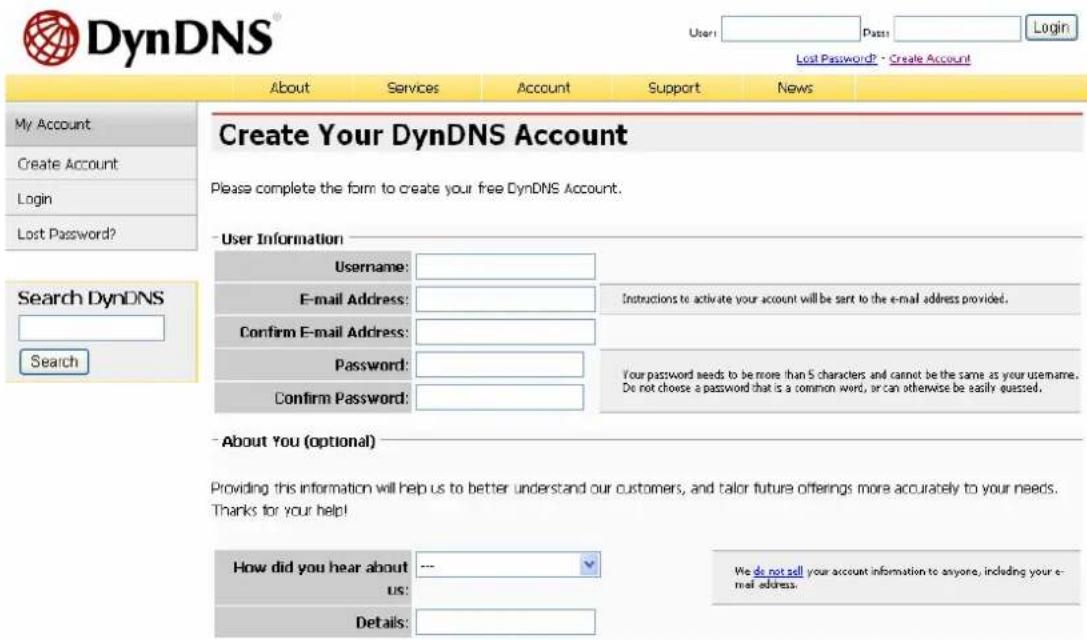
Task: Focus the E-mail Address field
Action: [505, 299]
